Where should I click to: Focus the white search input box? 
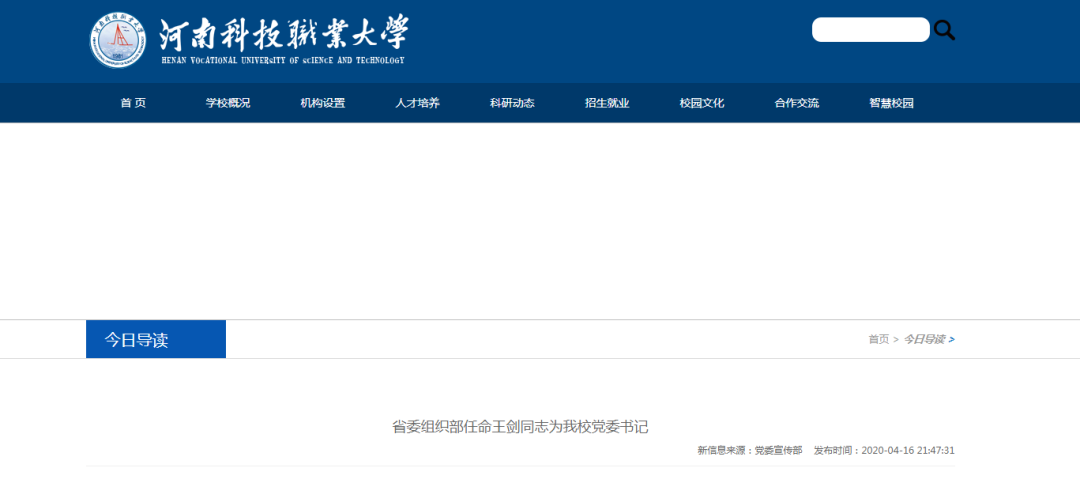click(870, 30)
